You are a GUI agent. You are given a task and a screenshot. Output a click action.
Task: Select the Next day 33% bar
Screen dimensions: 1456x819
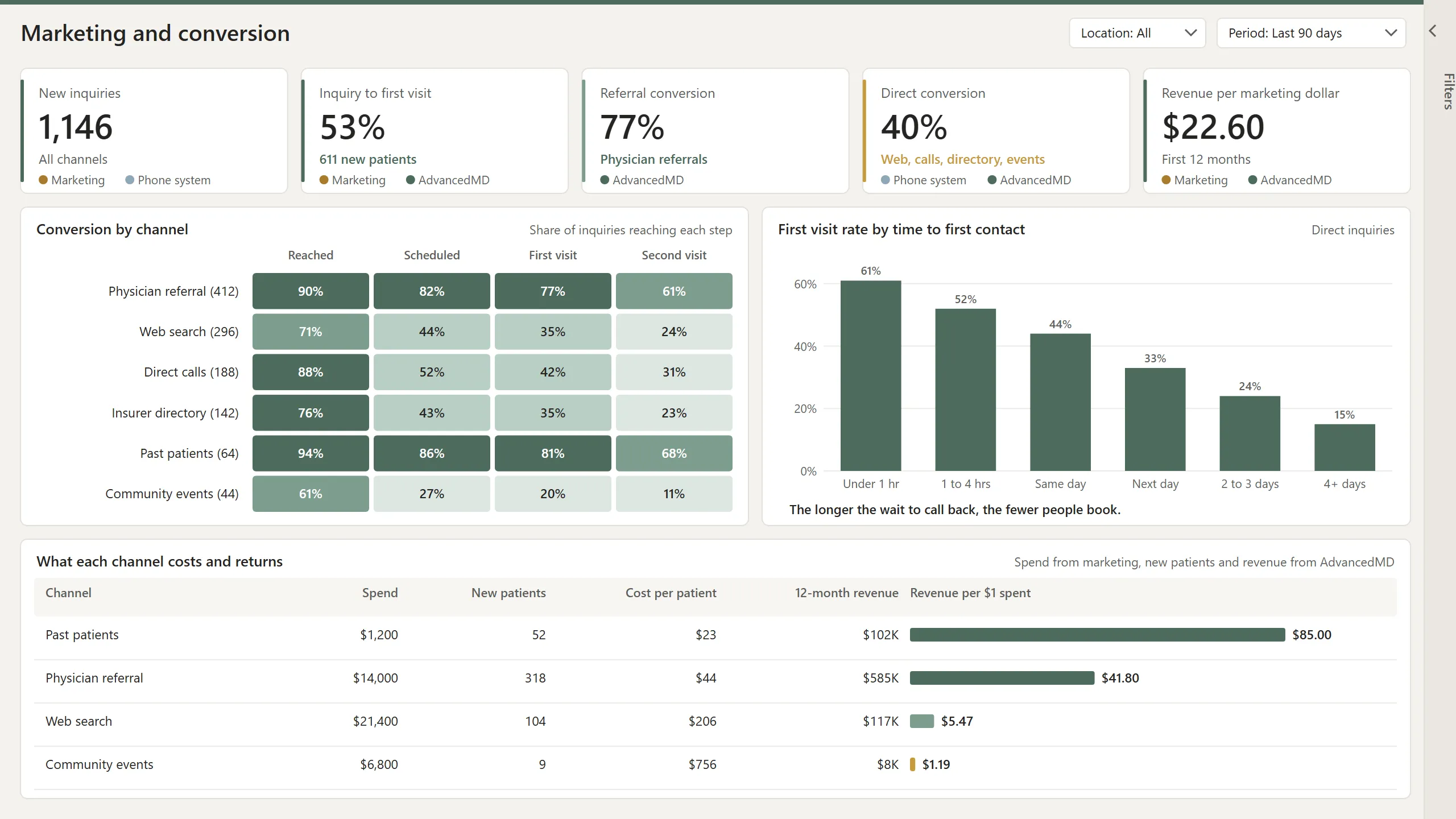1155,419
